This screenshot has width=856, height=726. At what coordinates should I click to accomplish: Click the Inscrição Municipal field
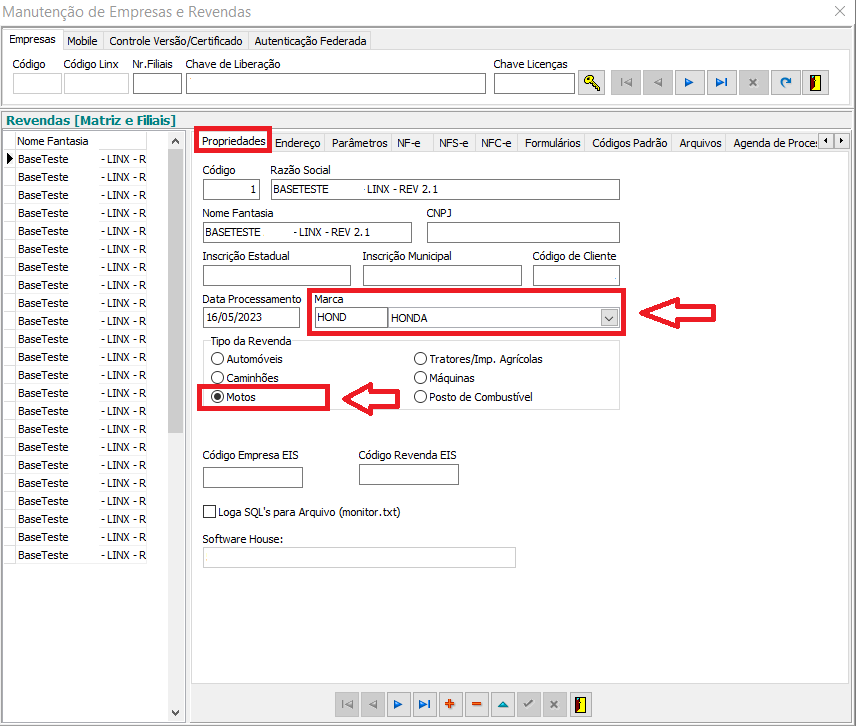tap(442, 275)
